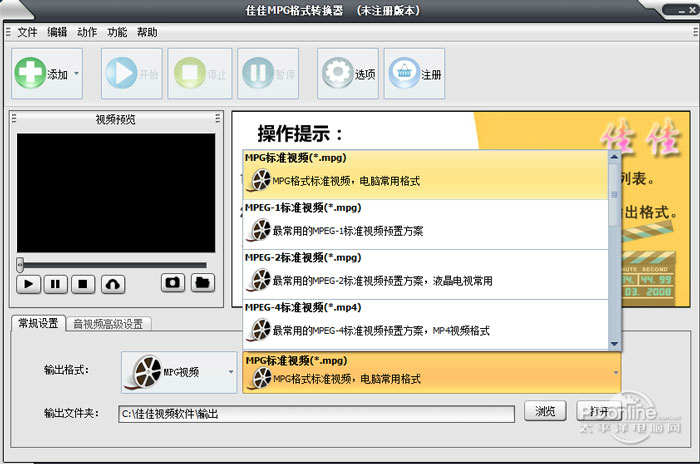Screen dimensions: 700x464
Task: Click the 视频预览 panel right grip icon
Action: 217,118
